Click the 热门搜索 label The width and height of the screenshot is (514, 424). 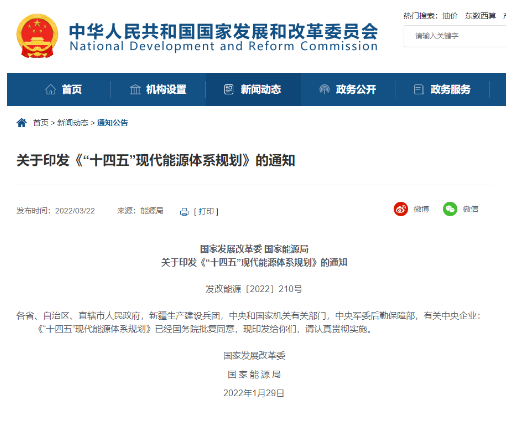click(x=420, y=16)
